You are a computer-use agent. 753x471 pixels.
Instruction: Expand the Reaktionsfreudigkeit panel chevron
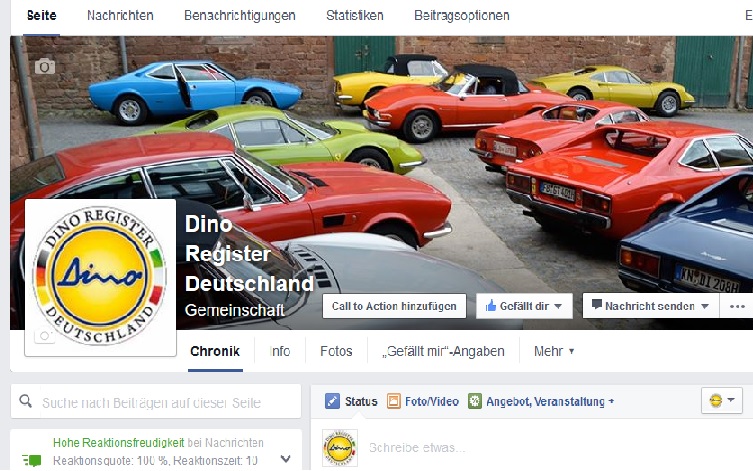[285, 459]
